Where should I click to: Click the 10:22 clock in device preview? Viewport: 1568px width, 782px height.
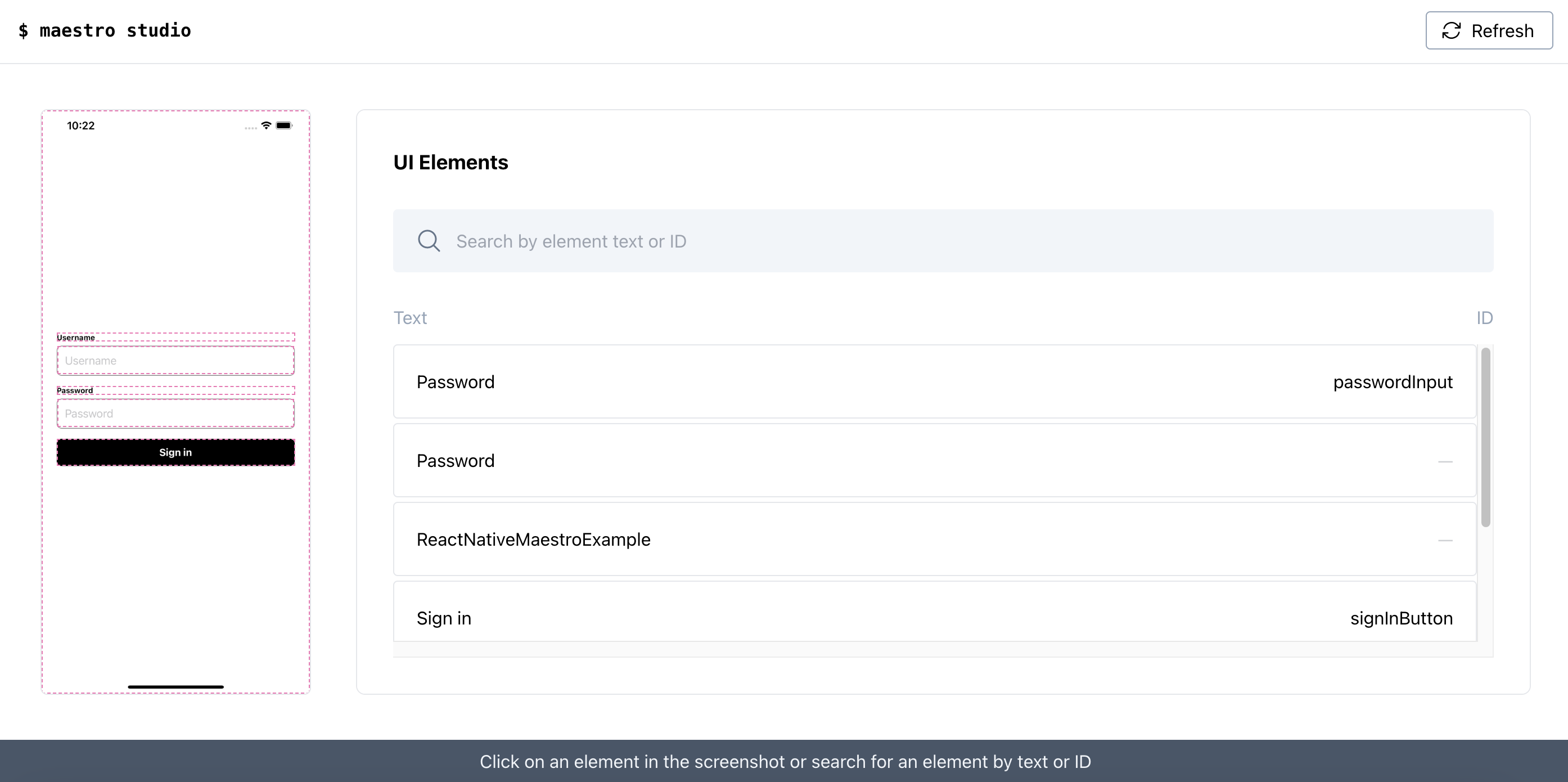tap(81, 125)
